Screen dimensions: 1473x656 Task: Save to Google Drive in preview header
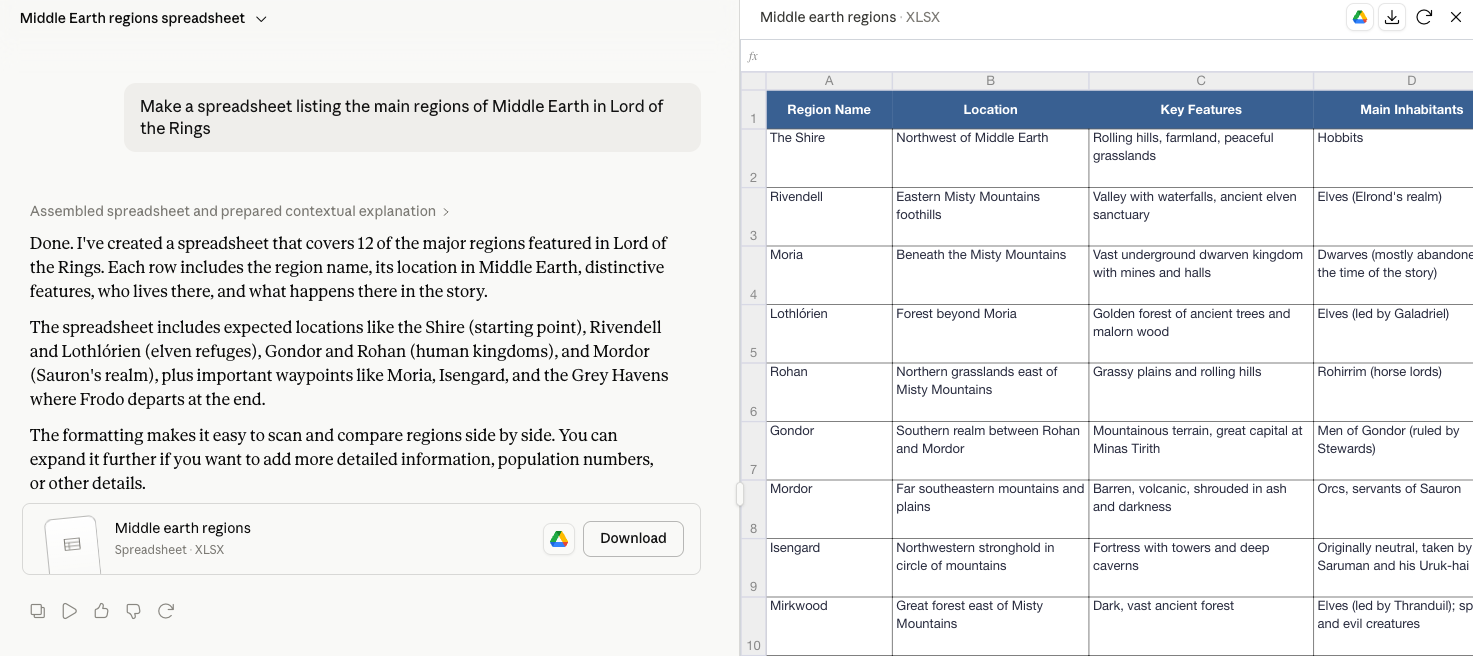1359,17
